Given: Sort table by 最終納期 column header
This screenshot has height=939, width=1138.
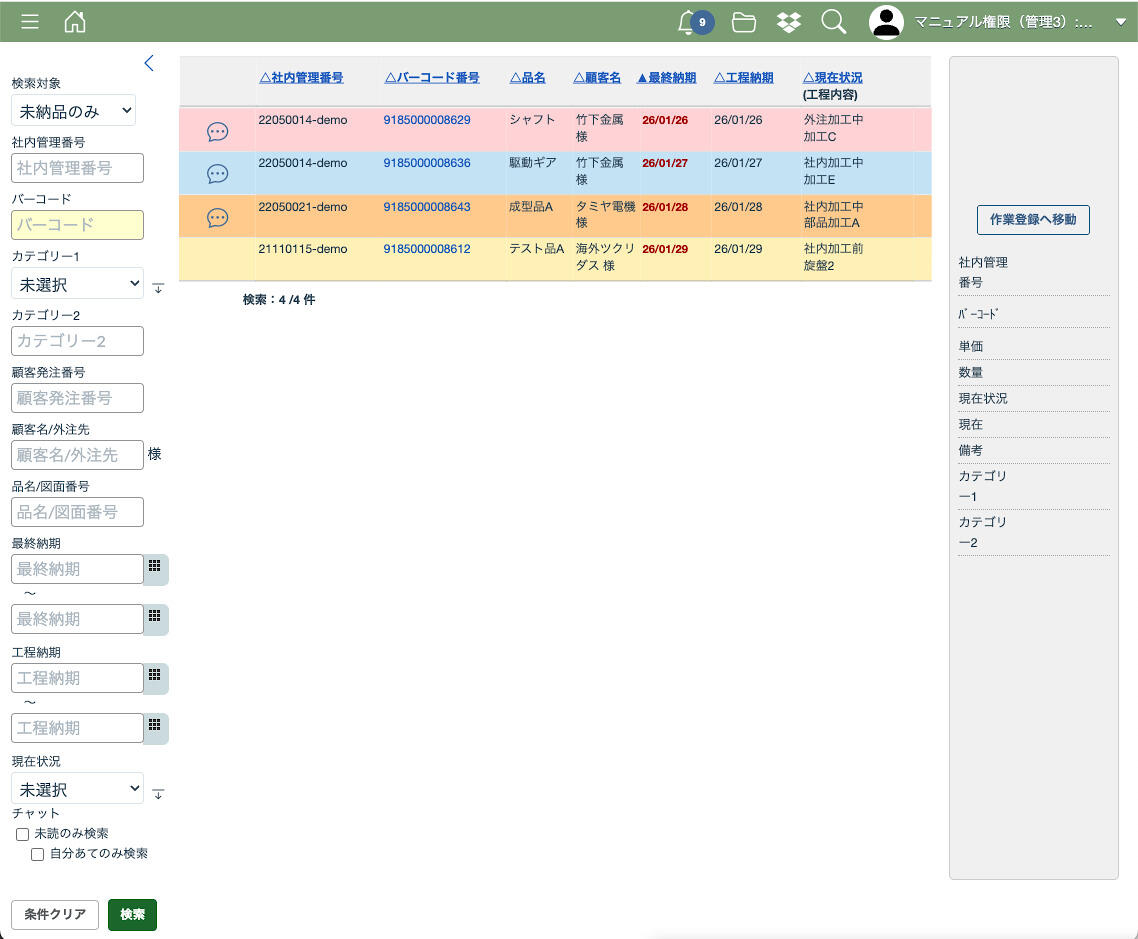Looking at the screenshot, I should (666, 78).
